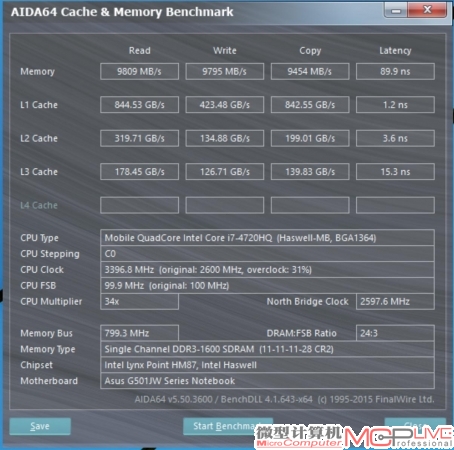This screenshot has width=454, height=450.
Task: Click the CPU Stepping label
Action: click(50, 254)
